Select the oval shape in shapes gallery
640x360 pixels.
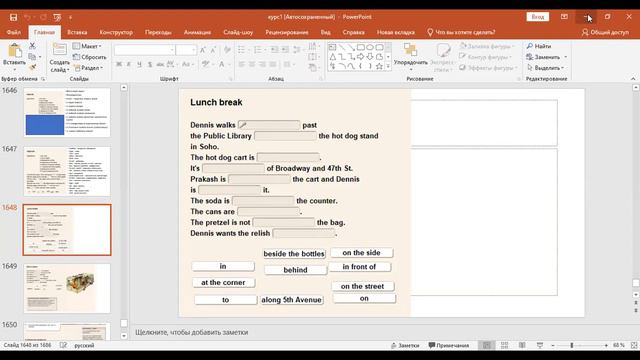coord(370,47)
